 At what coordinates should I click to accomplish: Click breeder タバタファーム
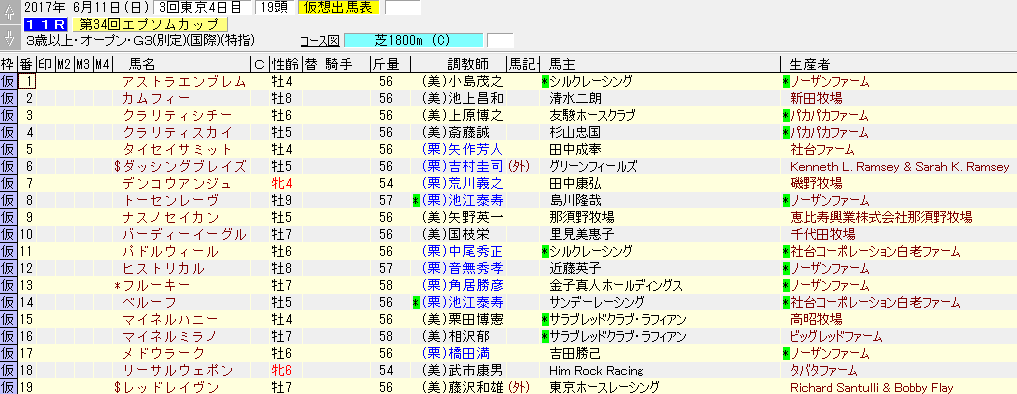pyautogui.click(x=823, y=370)
